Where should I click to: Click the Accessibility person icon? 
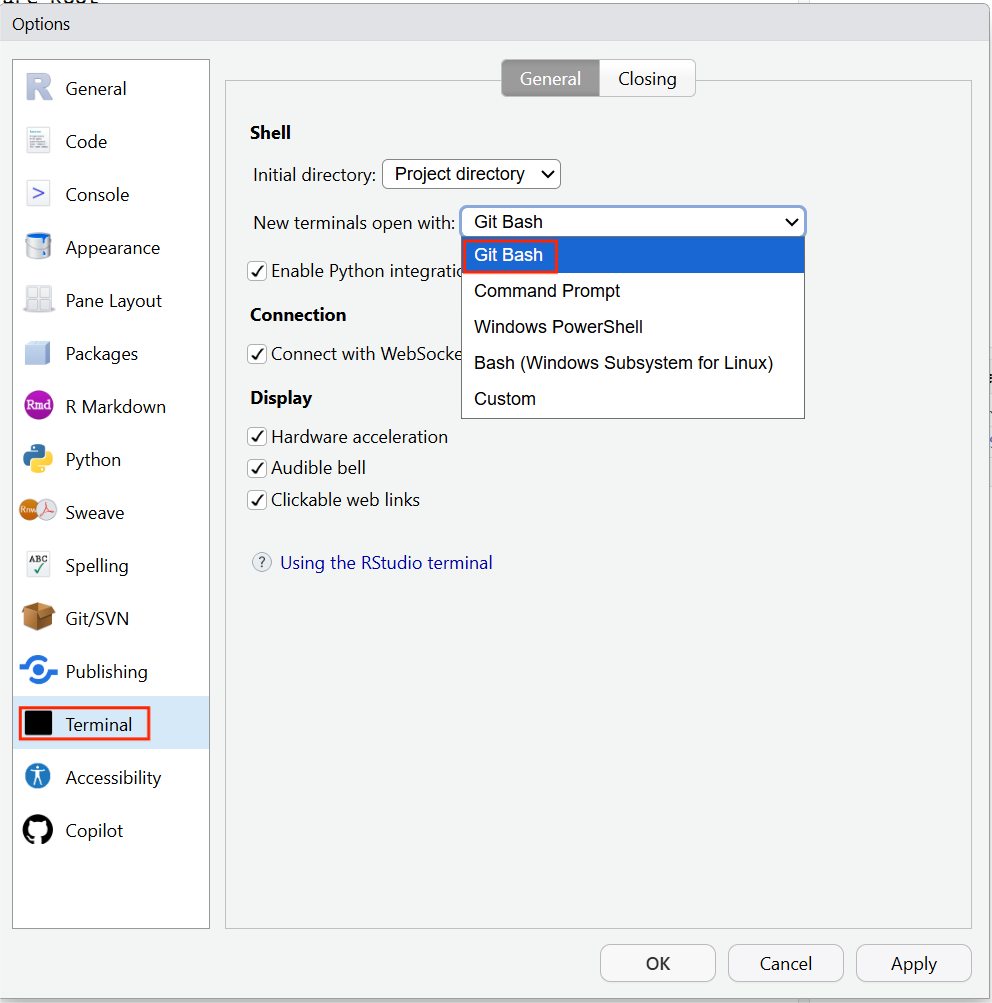38,777
